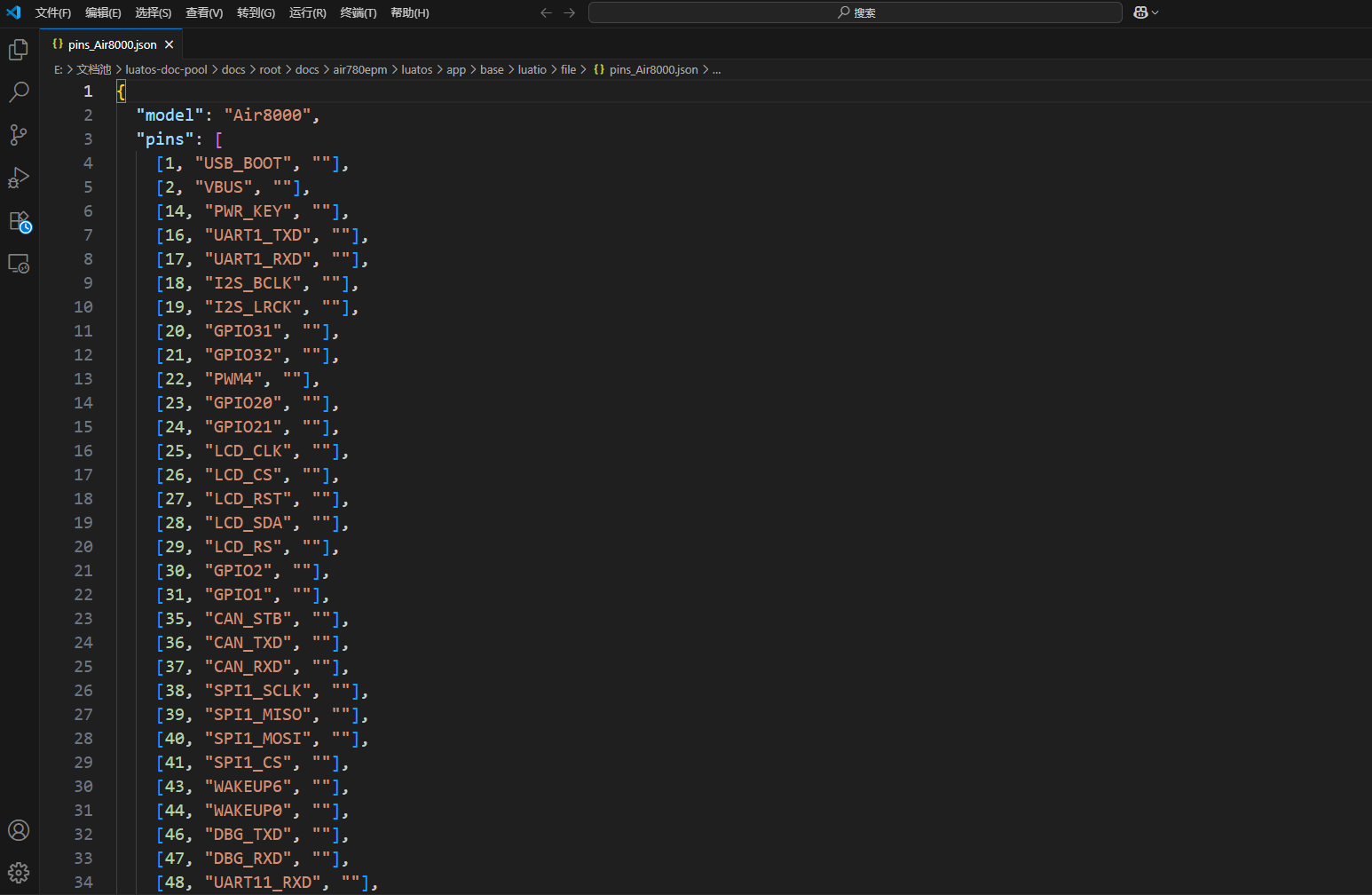
Task: Go back with the left arrow
Action: 546,12
